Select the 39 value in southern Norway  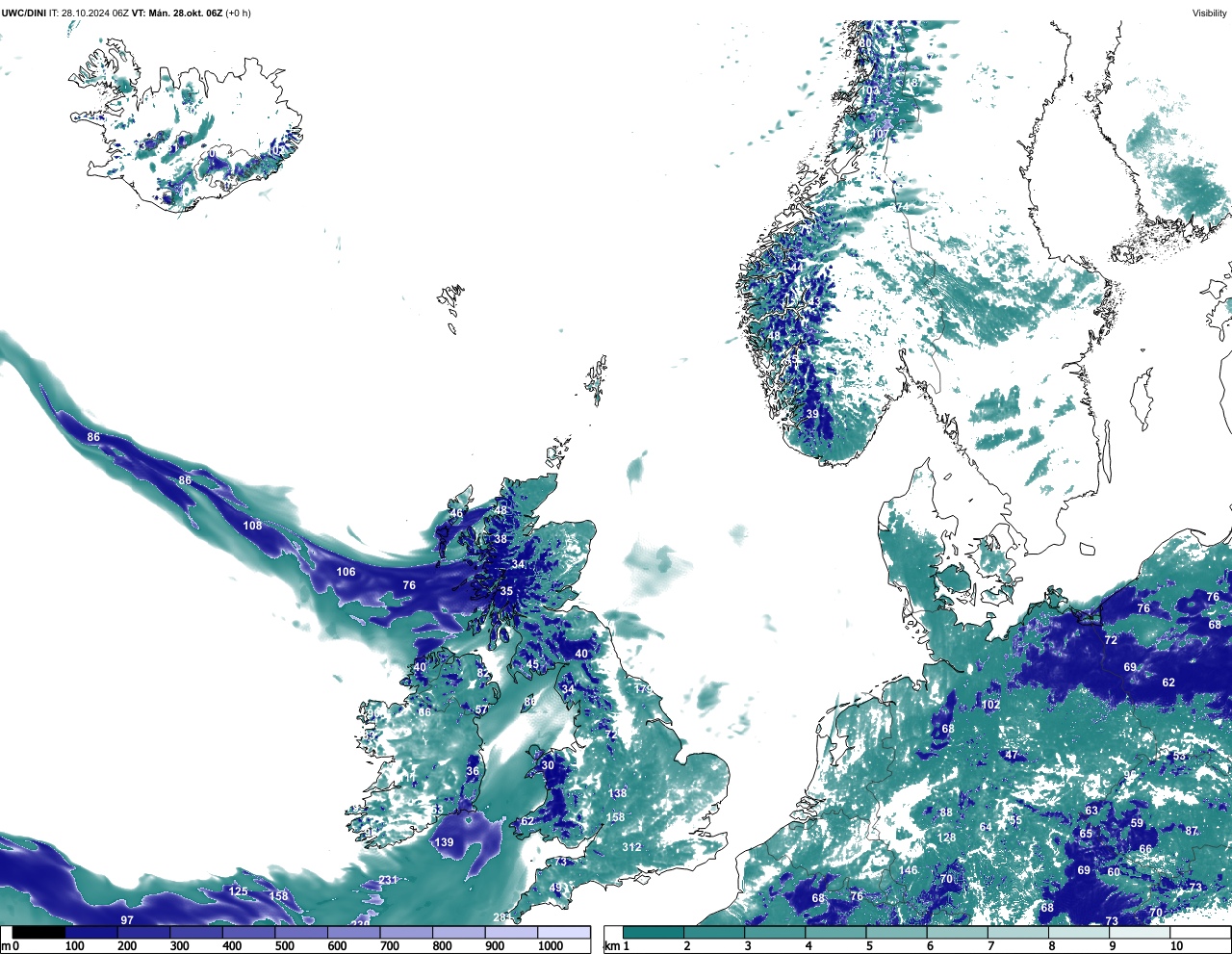point(812,414)
